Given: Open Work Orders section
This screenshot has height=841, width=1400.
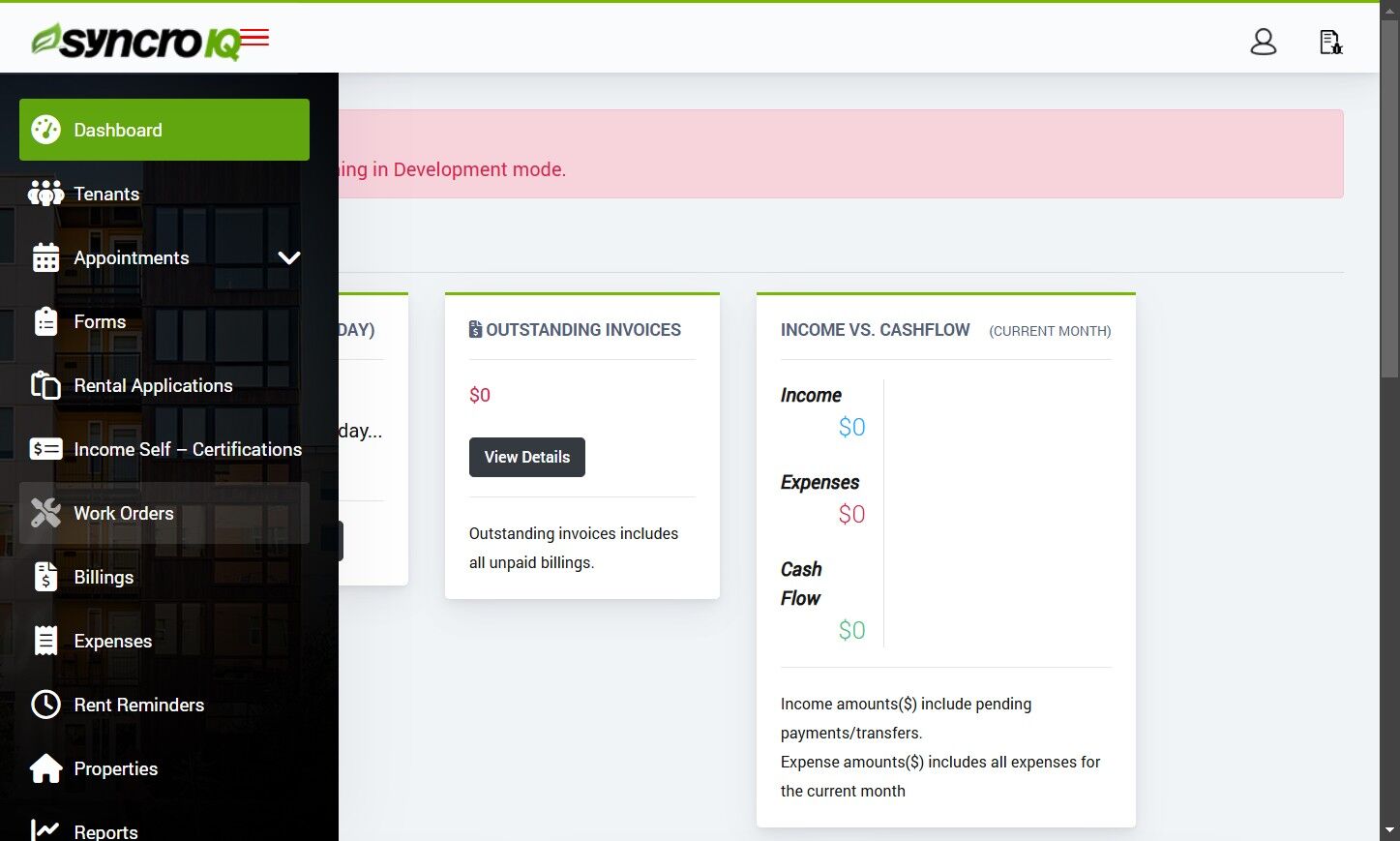Looking at the screenshot, I should click(x=164, y=513).
